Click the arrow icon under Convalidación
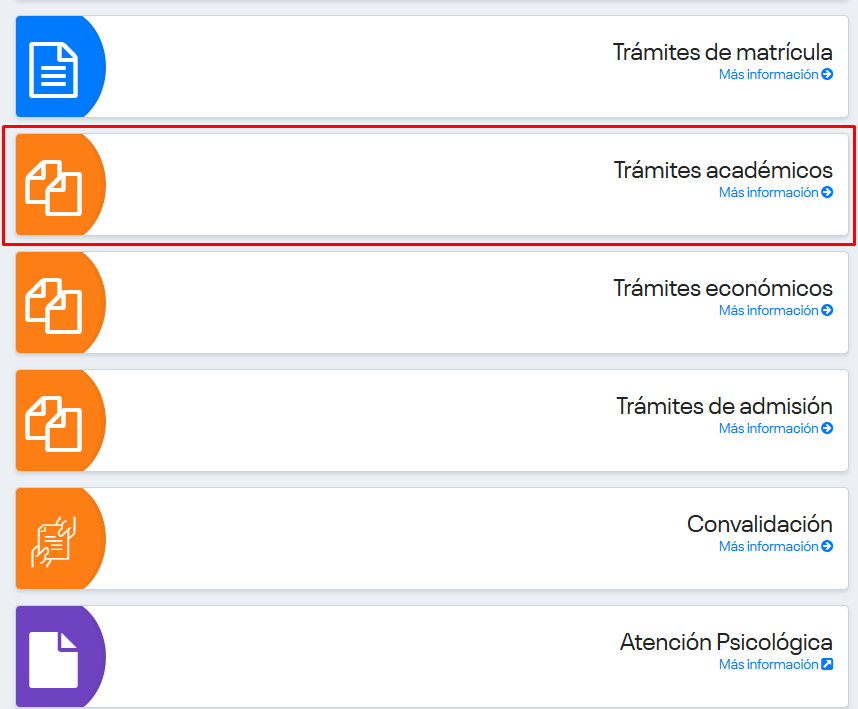Screen dimensions: 858x709 pyautogui.click(x=827, y=547)
